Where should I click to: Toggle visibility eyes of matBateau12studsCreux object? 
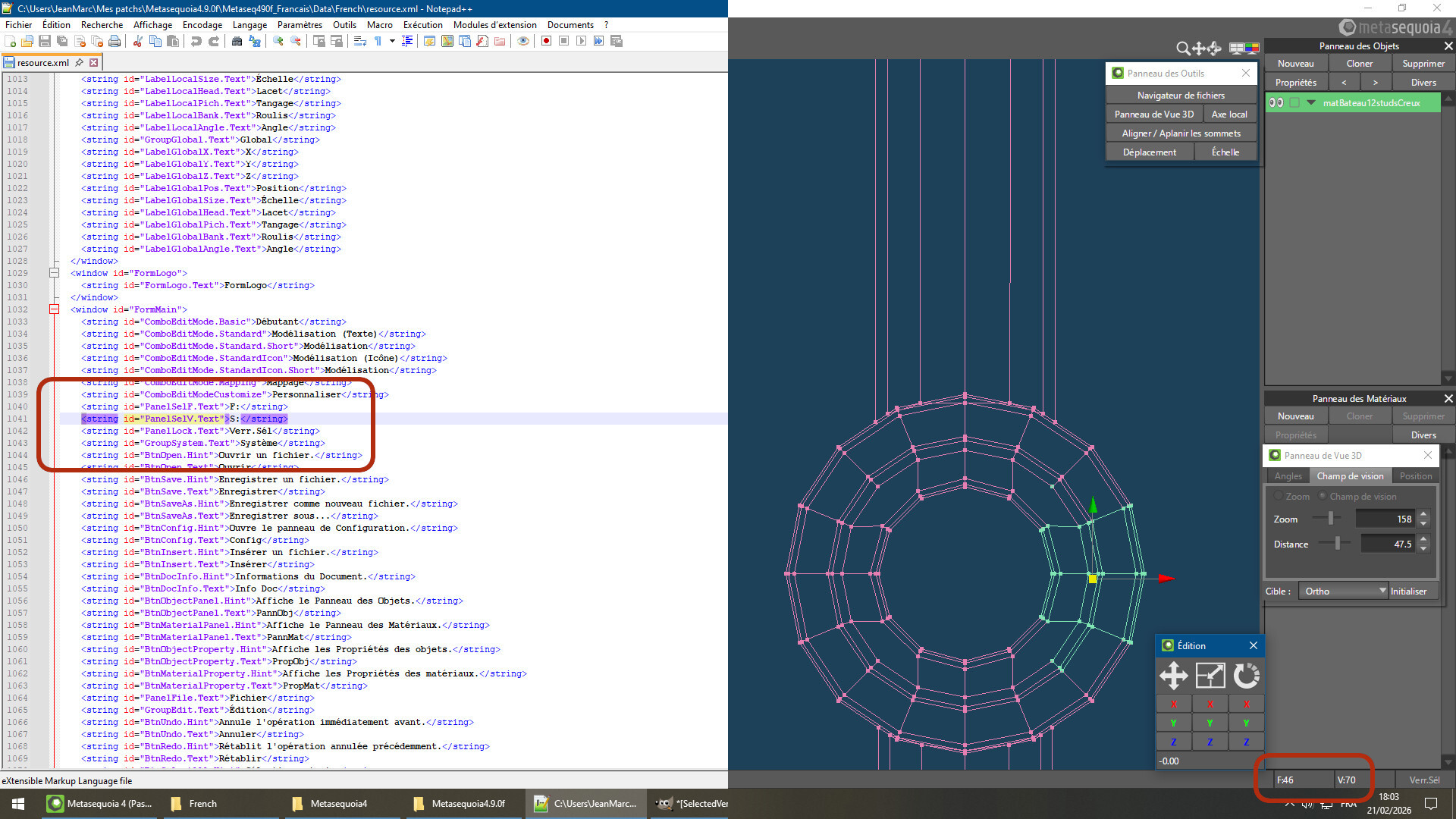(1276, 102)
